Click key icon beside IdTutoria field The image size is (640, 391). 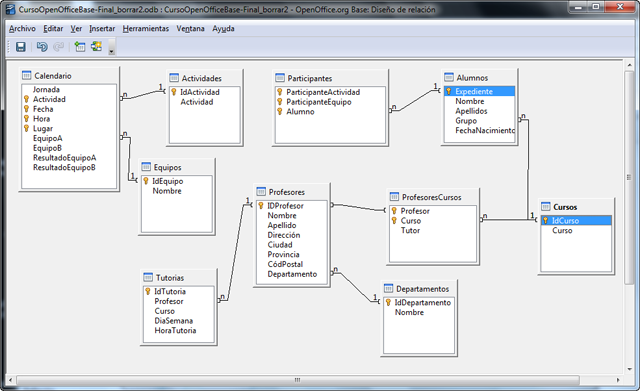pos(148,291)
